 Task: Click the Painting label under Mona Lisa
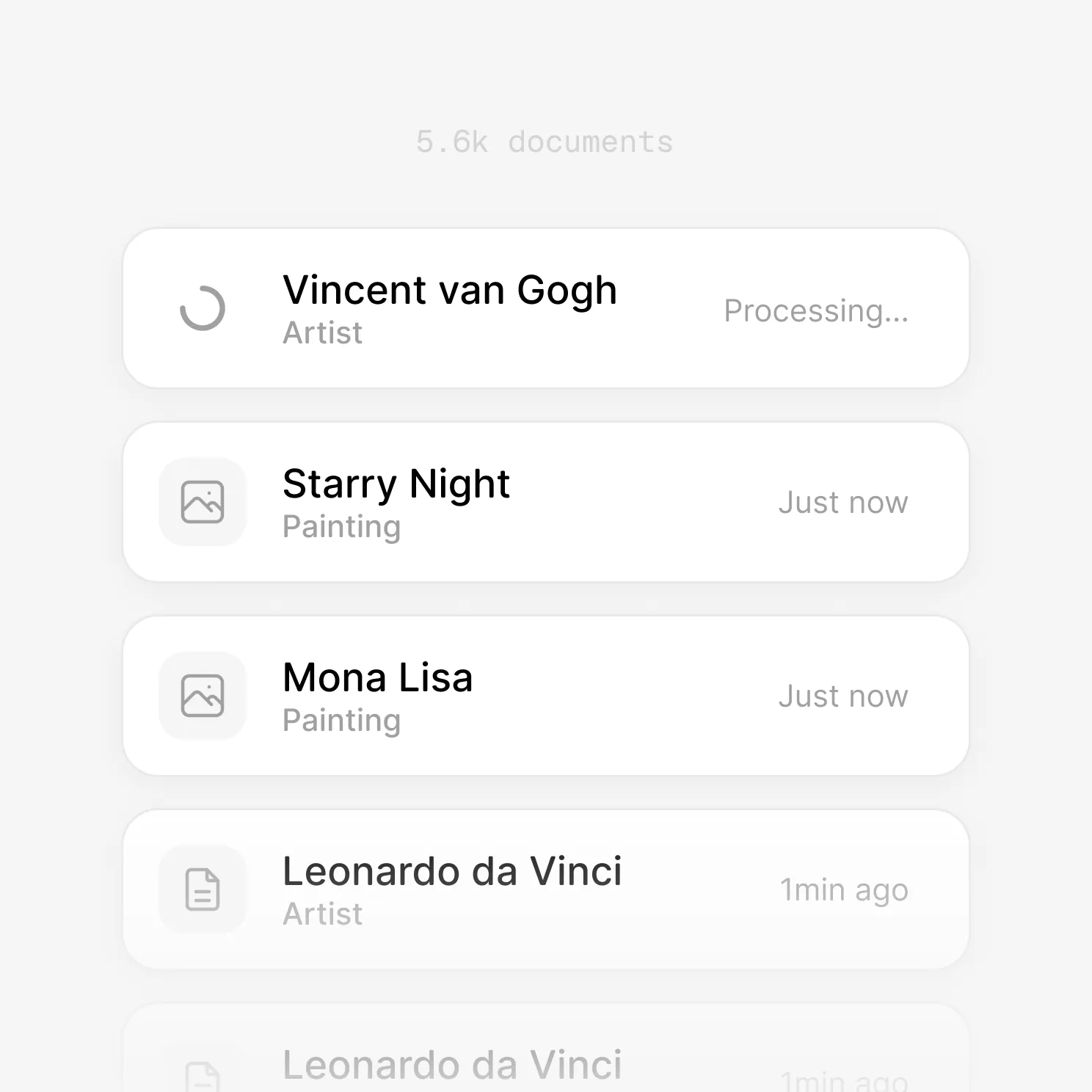(341, 720)
